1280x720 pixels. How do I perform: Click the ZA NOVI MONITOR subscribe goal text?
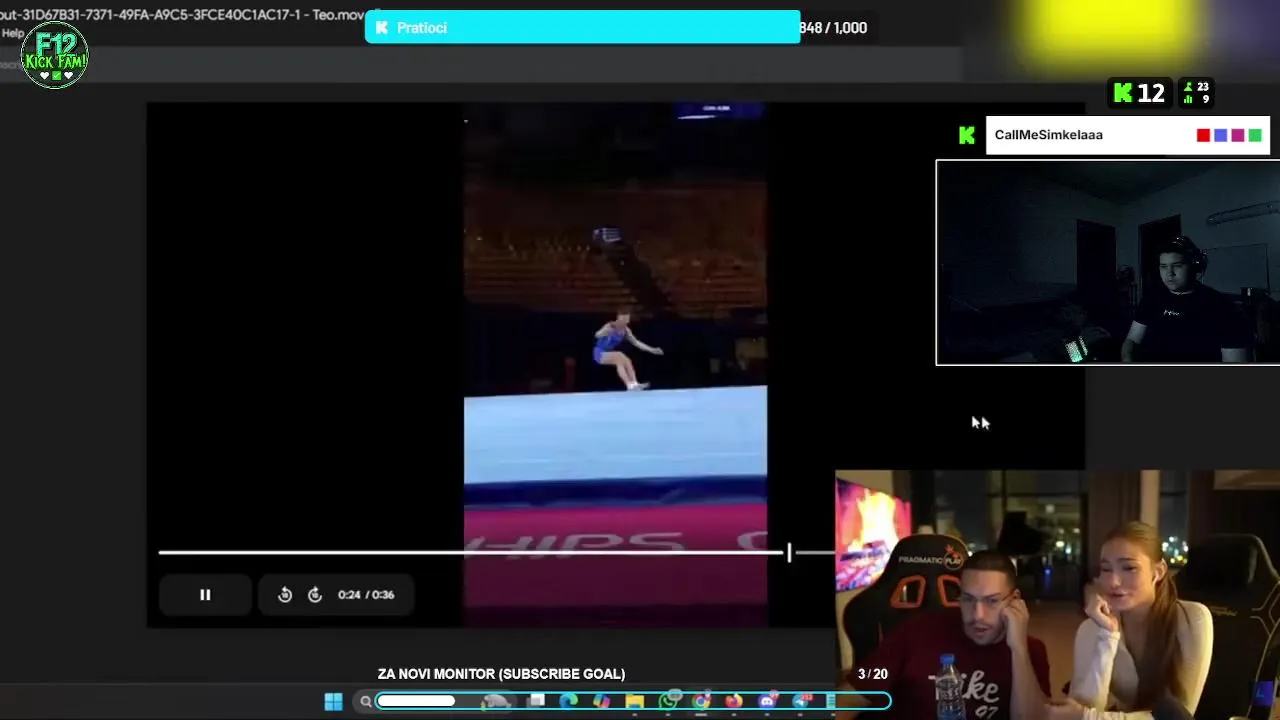click(x=501, y=674)
